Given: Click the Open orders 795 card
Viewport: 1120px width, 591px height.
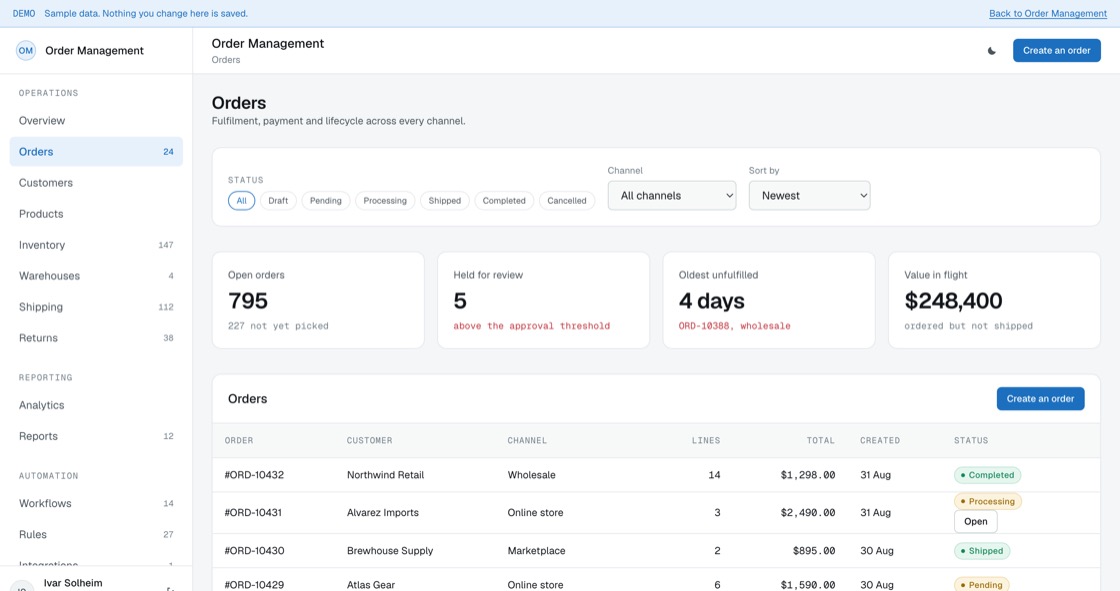Looking at the screenshot, I should 318,300.
